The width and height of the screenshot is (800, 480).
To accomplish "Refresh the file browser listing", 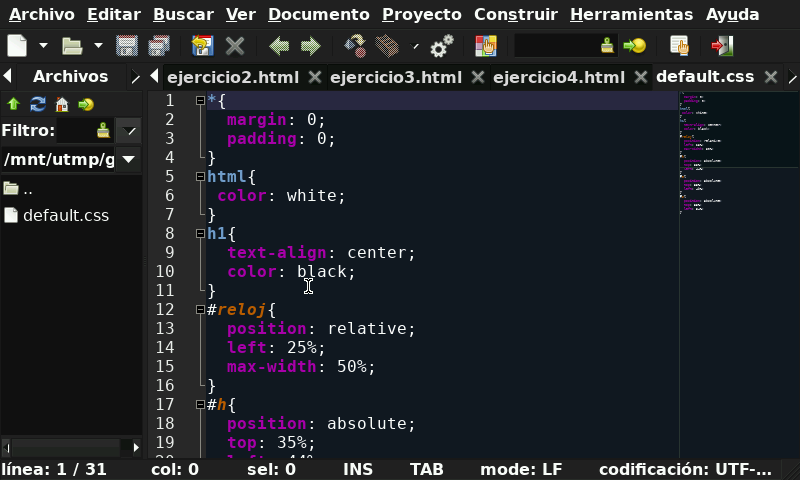I will pyautogui.click(x=38, y=104).
